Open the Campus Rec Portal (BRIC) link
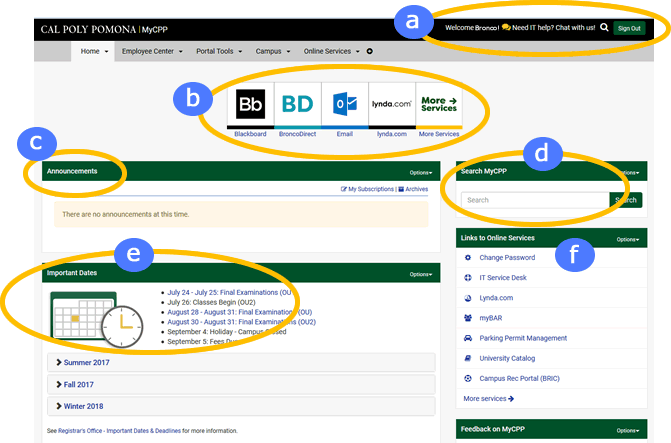671x443 pixels. click(520, 378)
